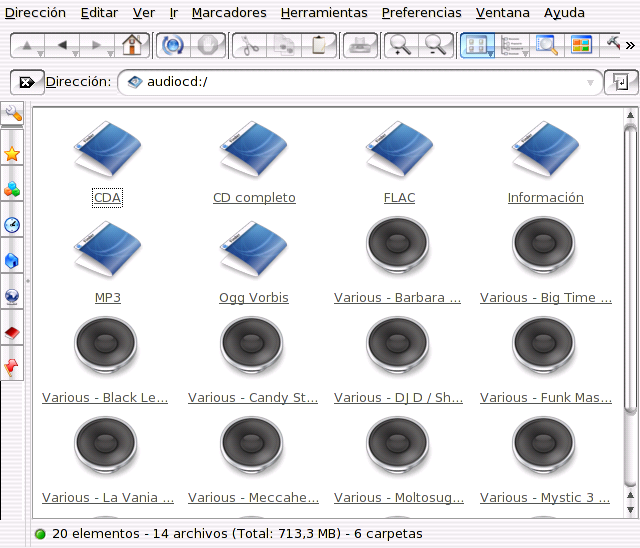Click the Stop loading hand icon
Viewport: 640px width, 548px height.
(208, 45)
